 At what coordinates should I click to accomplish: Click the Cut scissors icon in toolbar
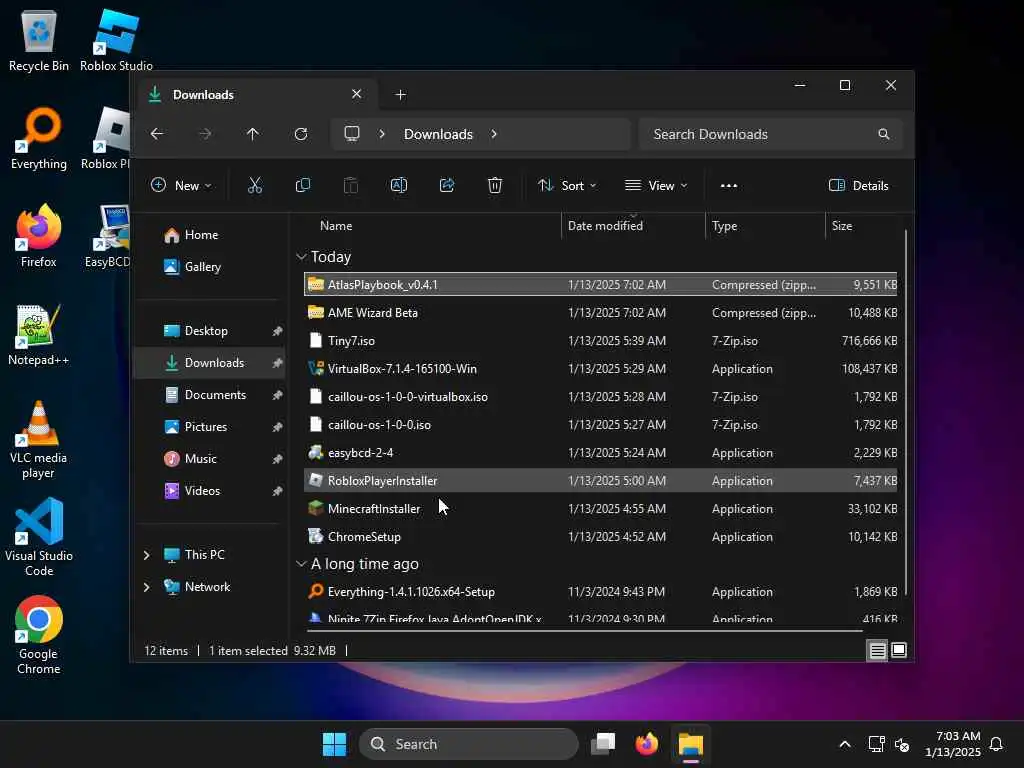(255, 185)
